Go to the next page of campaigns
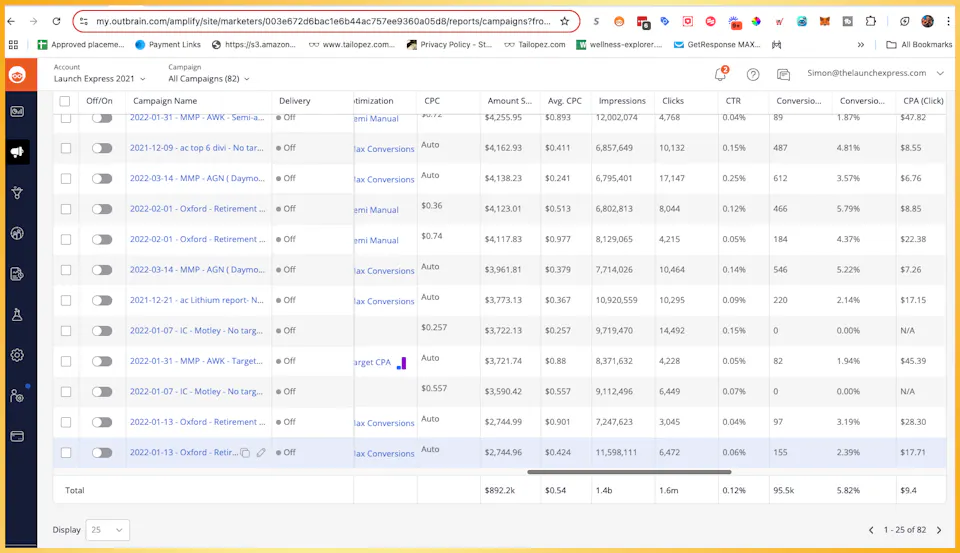The image size is (960, 553). click(x=939, y=530)
